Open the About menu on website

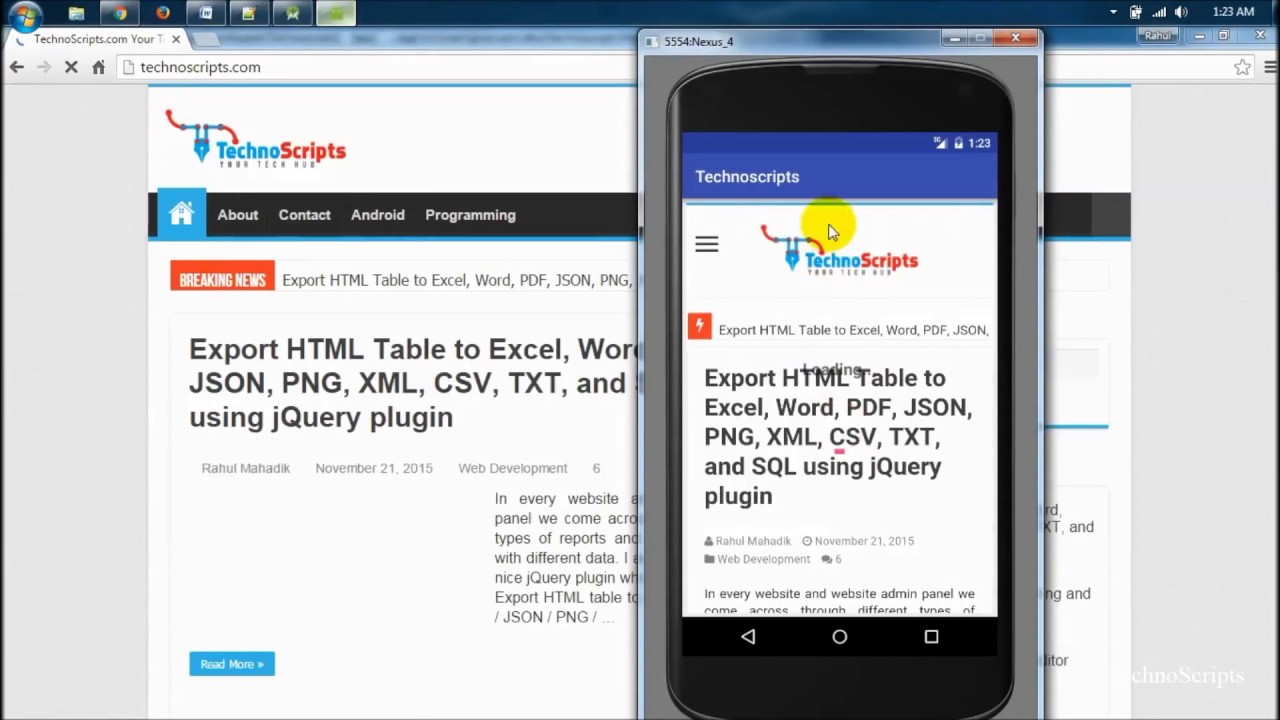coord(238,215)
